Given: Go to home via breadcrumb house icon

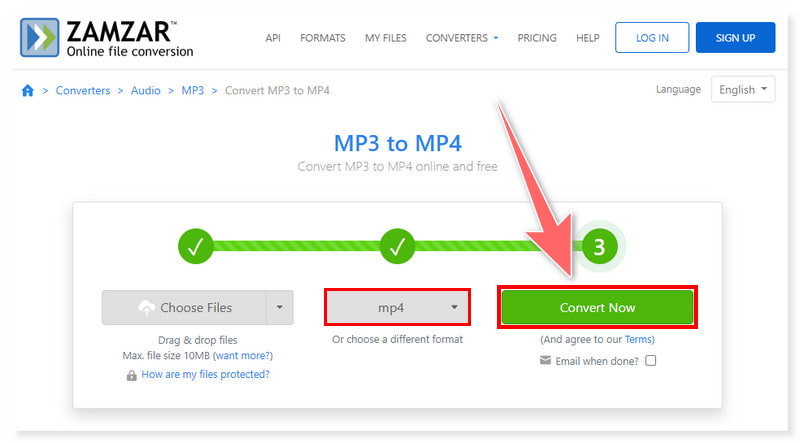Looking at the screenshot, I should 28,91.
